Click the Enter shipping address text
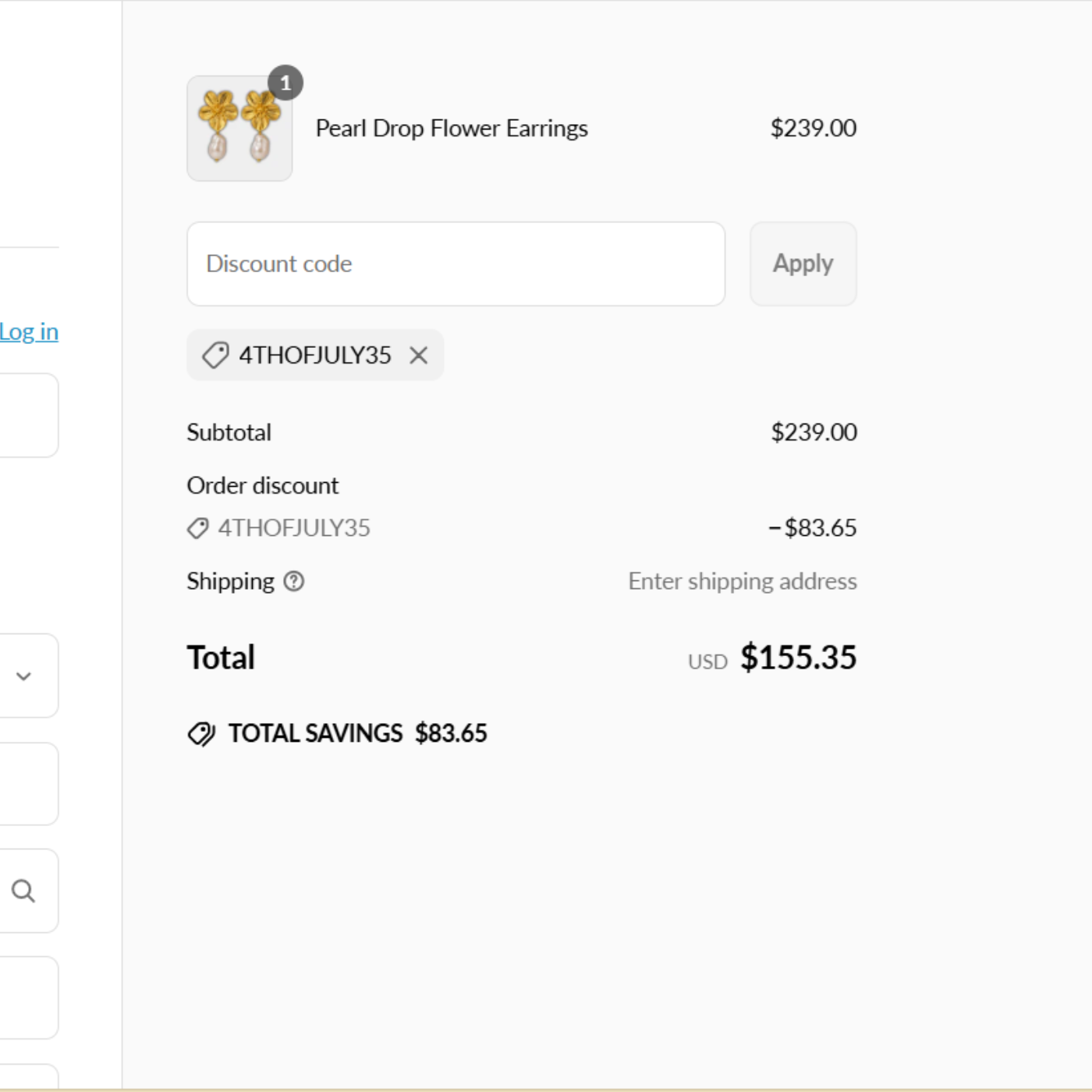Screen dimensions: 1092x1092 pos(743,581)
